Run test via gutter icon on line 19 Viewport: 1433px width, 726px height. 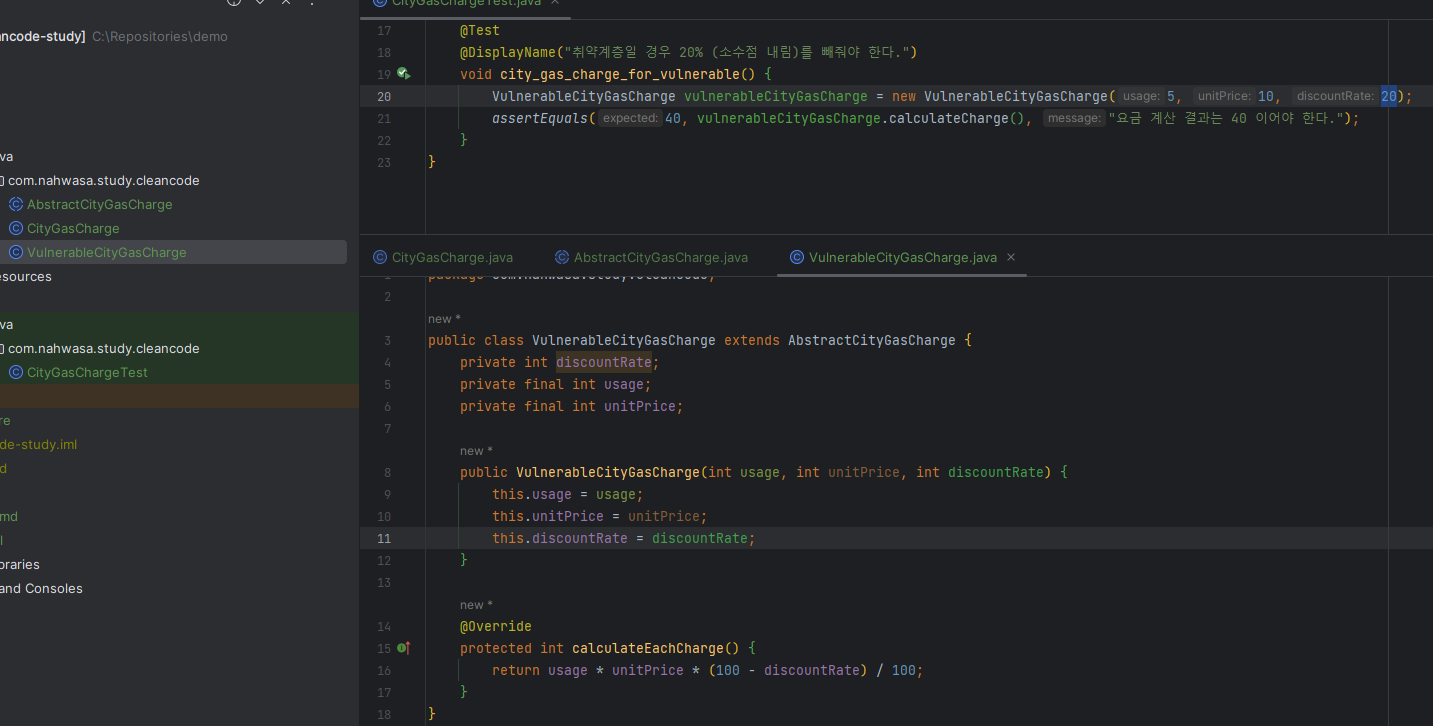point(403,74)
